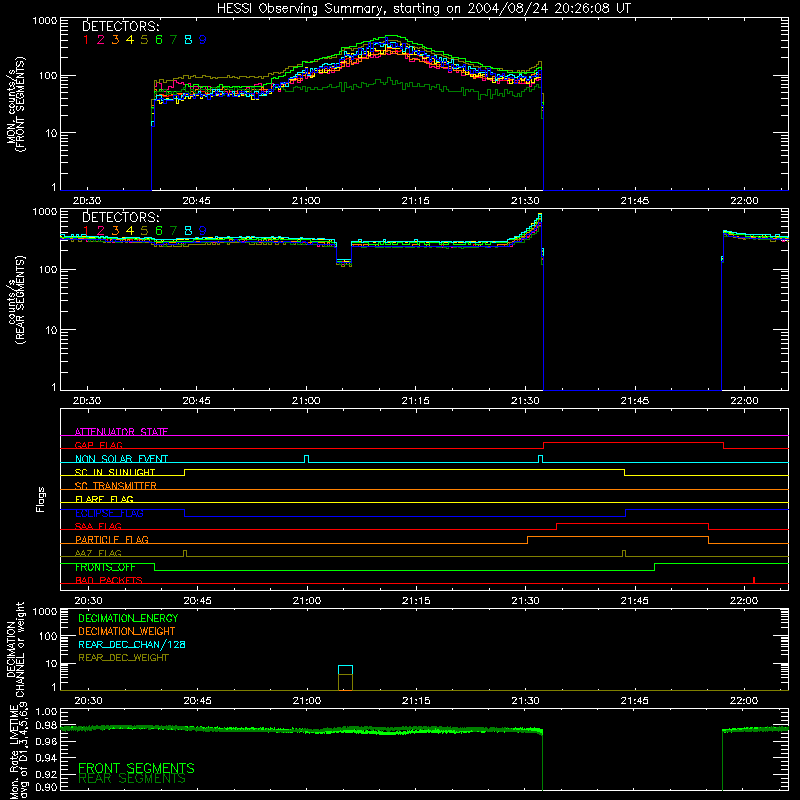Click the 20:30 tick label under the decimation plot

pyautogui.click(x=88, y=701)
